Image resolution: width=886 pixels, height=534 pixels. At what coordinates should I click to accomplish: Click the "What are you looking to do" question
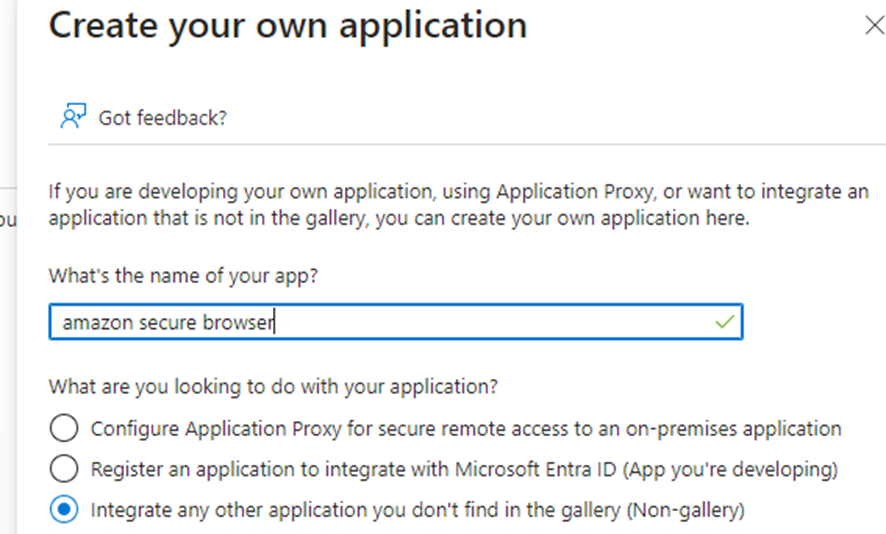coord(273,387)
